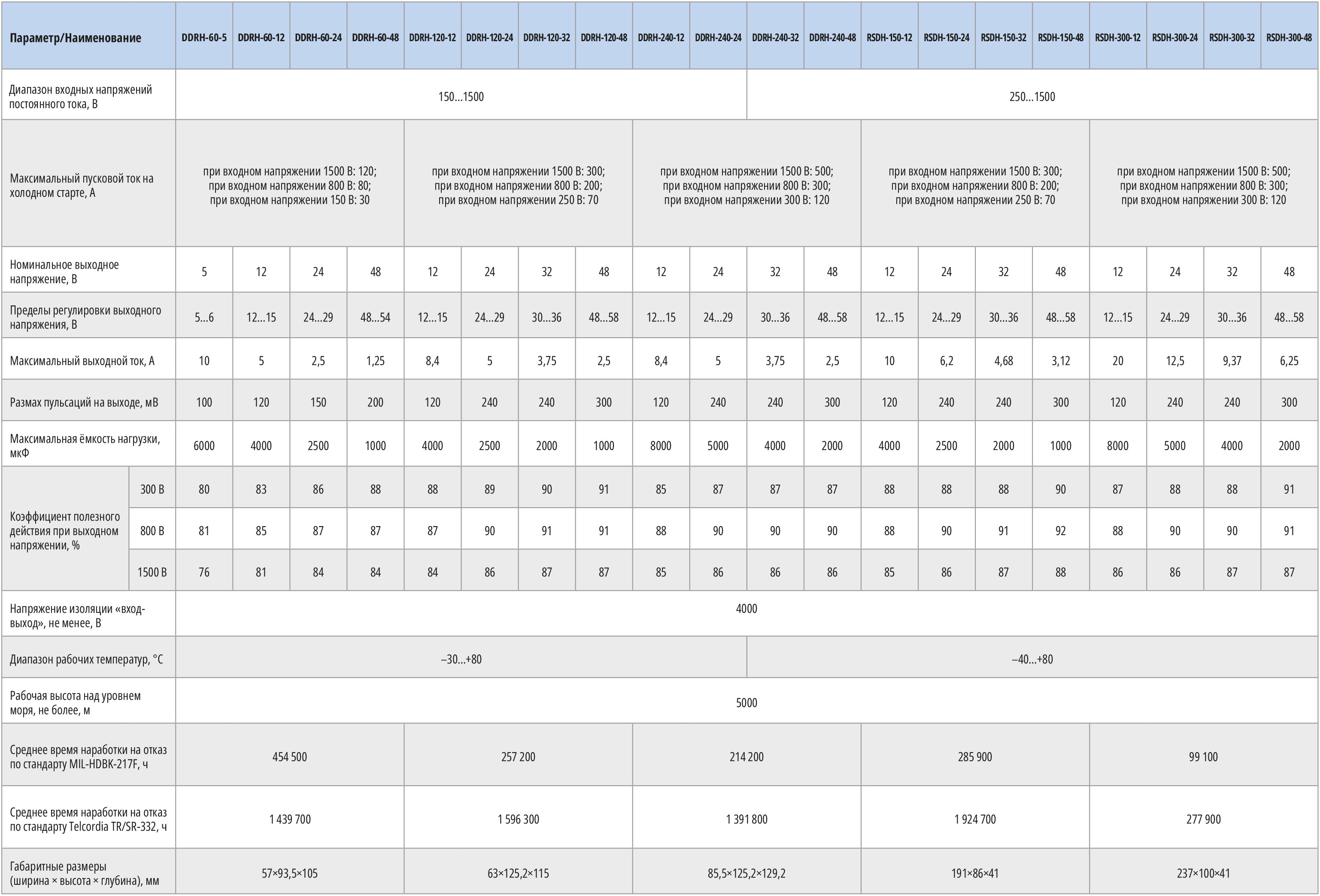Select the DDRH-120-48 column header

pyautogui.click(x=604, y=35)
